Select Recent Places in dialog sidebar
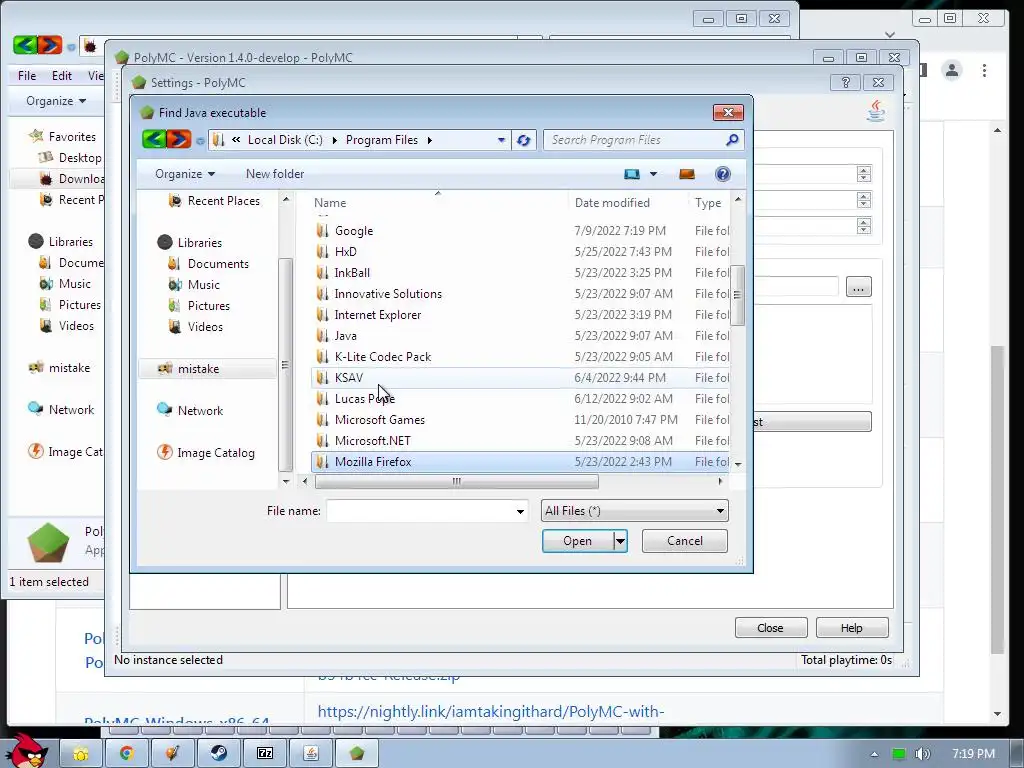Screen dimensions: 1024x768 click(224, 201)
